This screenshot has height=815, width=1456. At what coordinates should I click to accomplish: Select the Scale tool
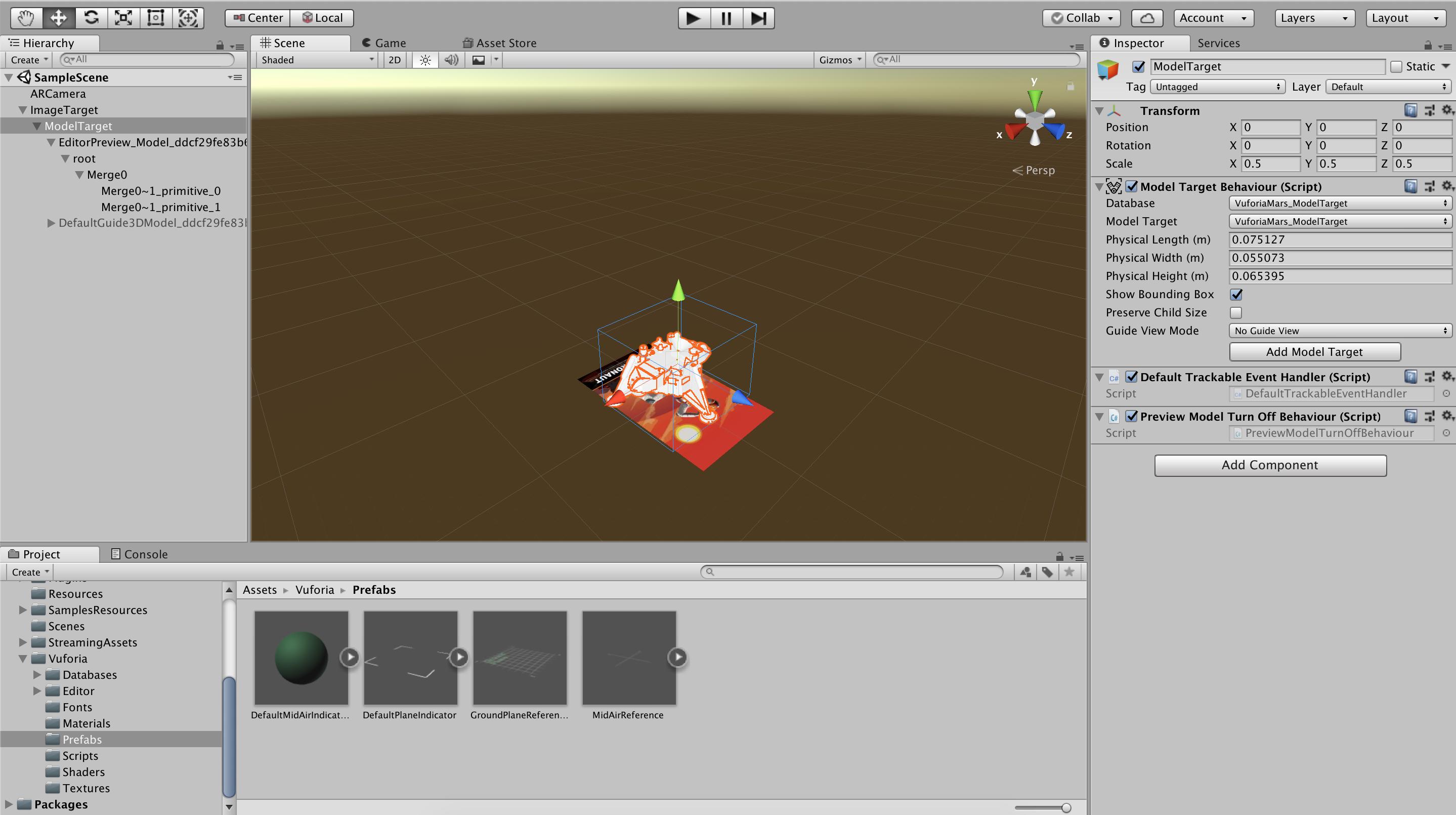(x=123, y=18)
